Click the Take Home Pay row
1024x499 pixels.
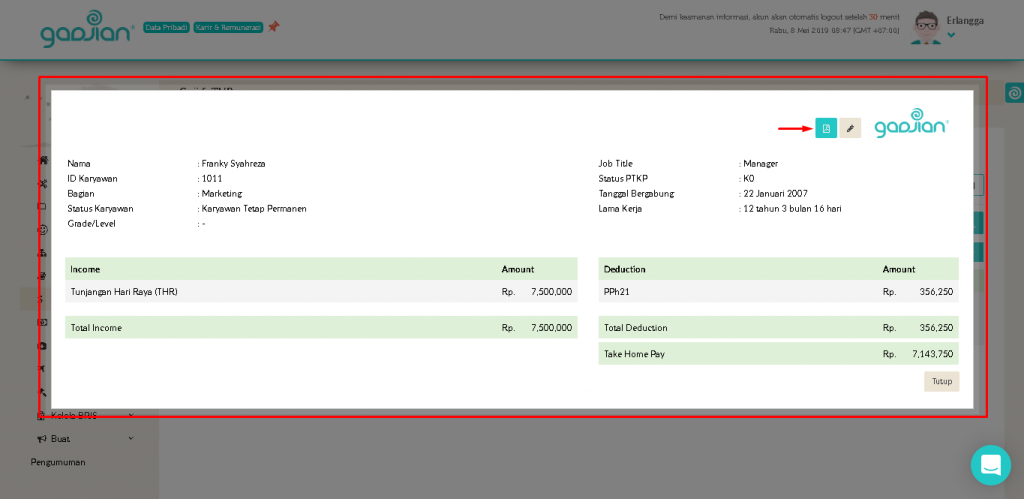[778, 354]
